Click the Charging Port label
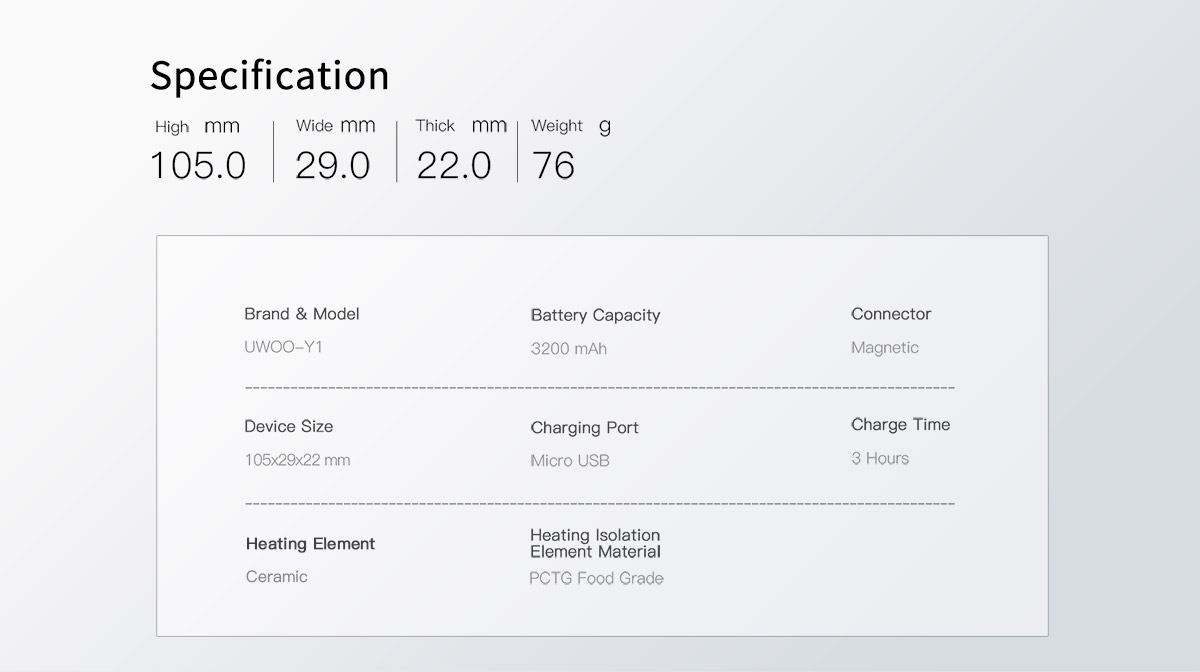The height and width of the screenshot is (672, 1200). pyautogui.click(x=584, y=428)
